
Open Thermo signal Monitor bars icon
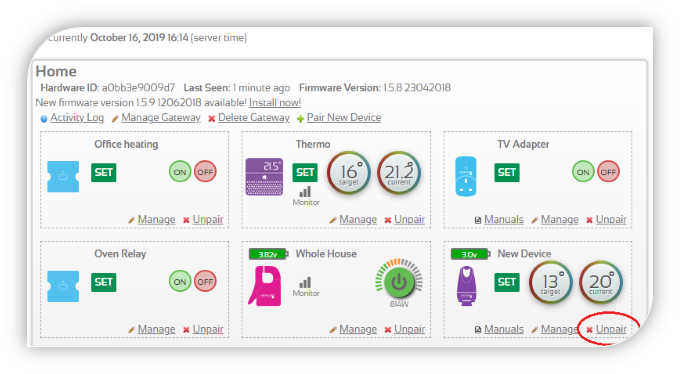click(305, 192)
